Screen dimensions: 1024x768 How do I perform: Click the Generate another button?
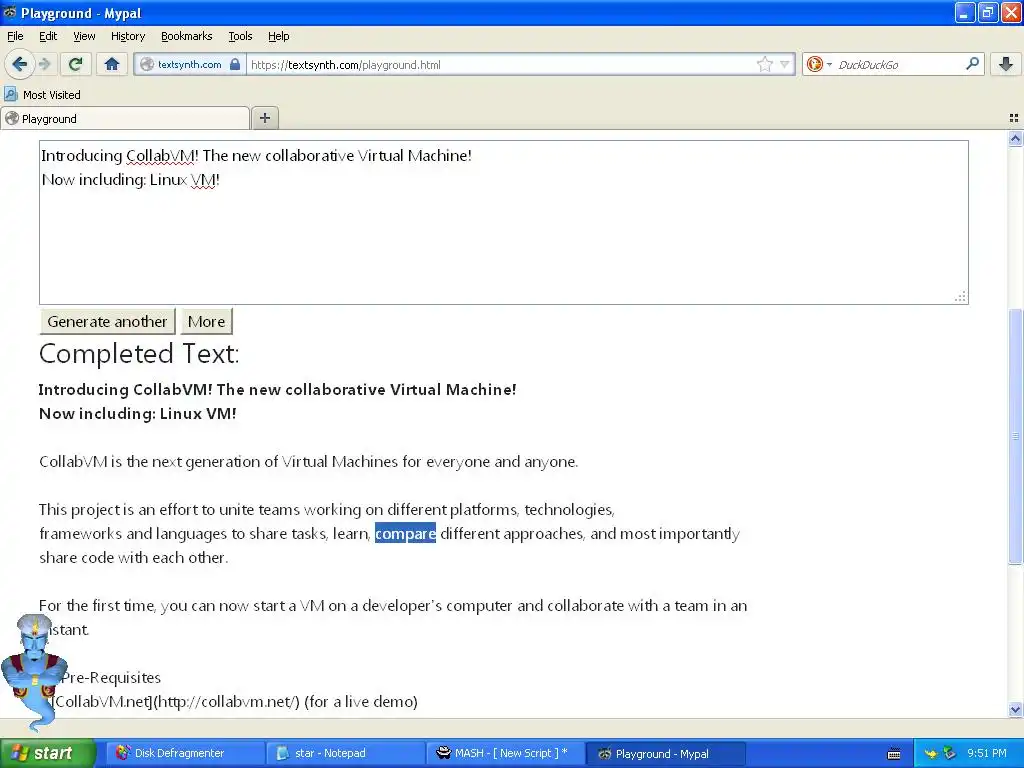tap(107, 321)
